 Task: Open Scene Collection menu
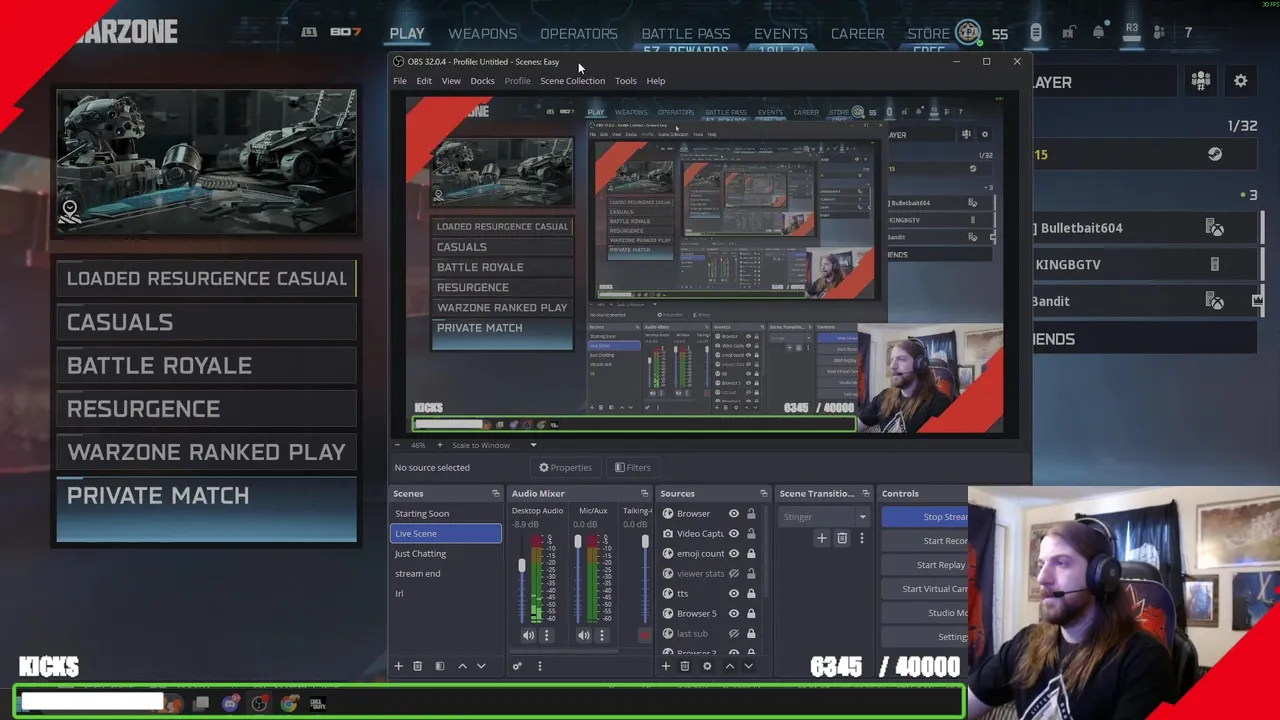(572, 81)
